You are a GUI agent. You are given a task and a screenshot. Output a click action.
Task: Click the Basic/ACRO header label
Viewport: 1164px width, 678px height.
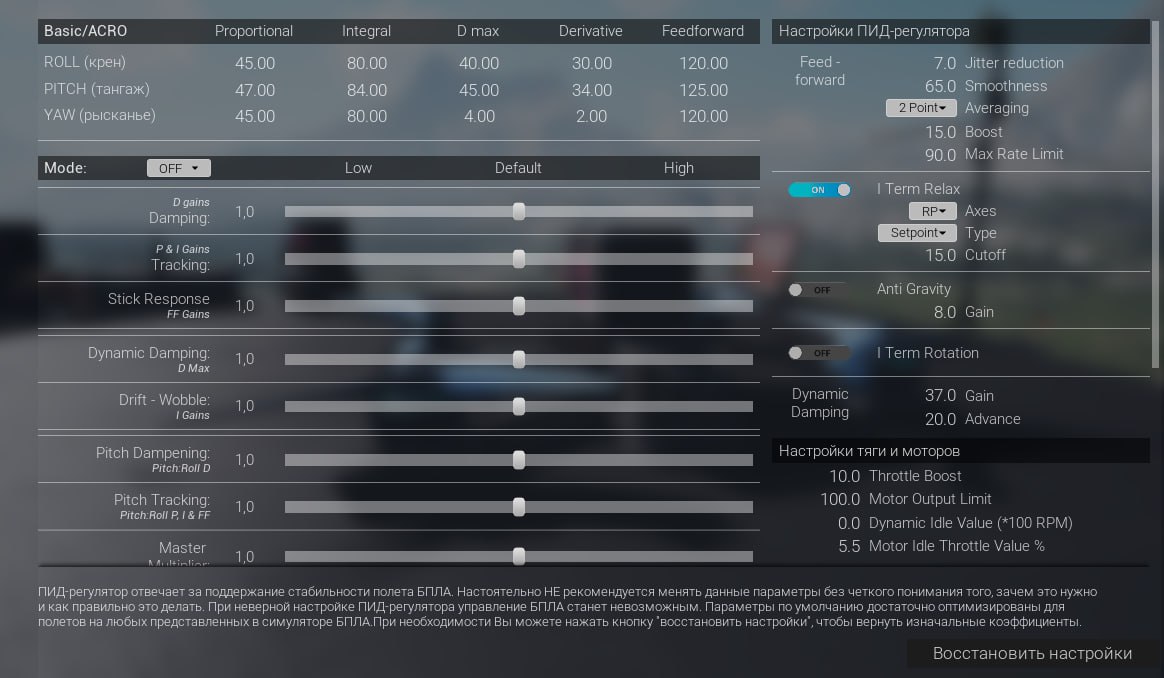tap(85, 31)
